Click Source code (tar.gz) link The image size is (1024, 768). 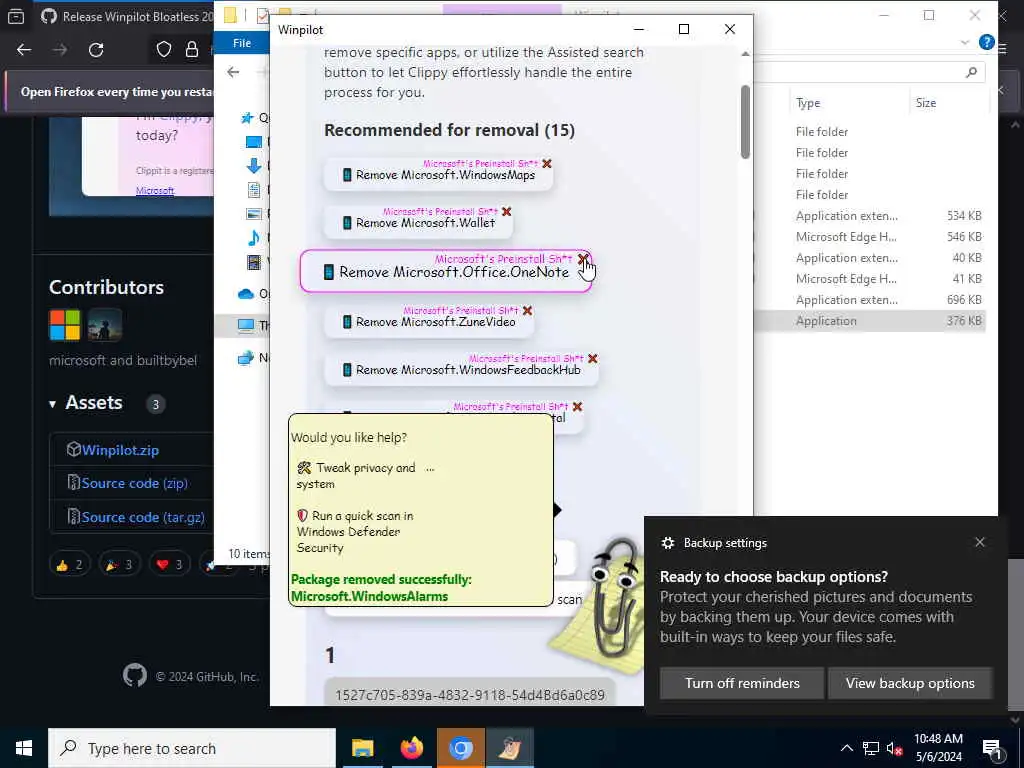pos(143,517)
